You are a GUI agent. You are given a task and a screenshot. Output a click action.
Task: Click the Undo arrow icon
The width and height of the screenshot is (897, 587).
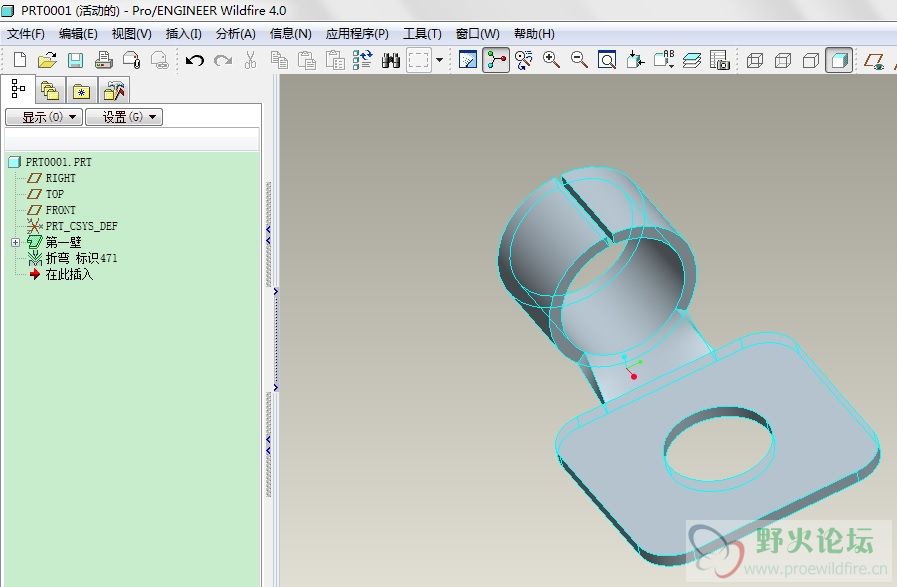coord(195,60)
